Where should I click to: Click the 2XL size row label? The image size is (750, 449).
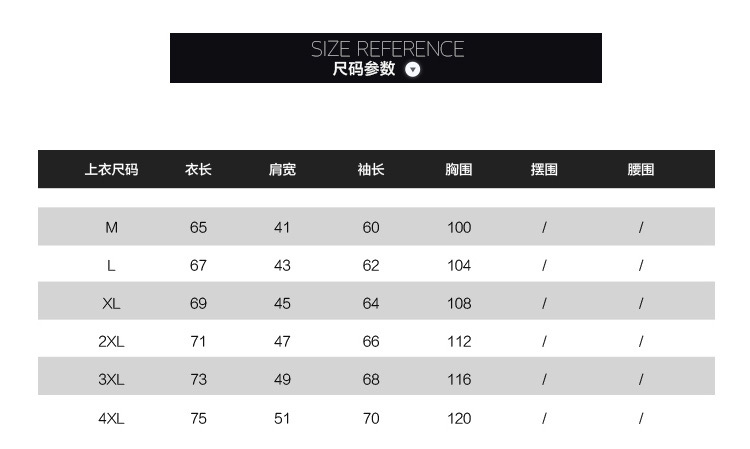point(111,341)
